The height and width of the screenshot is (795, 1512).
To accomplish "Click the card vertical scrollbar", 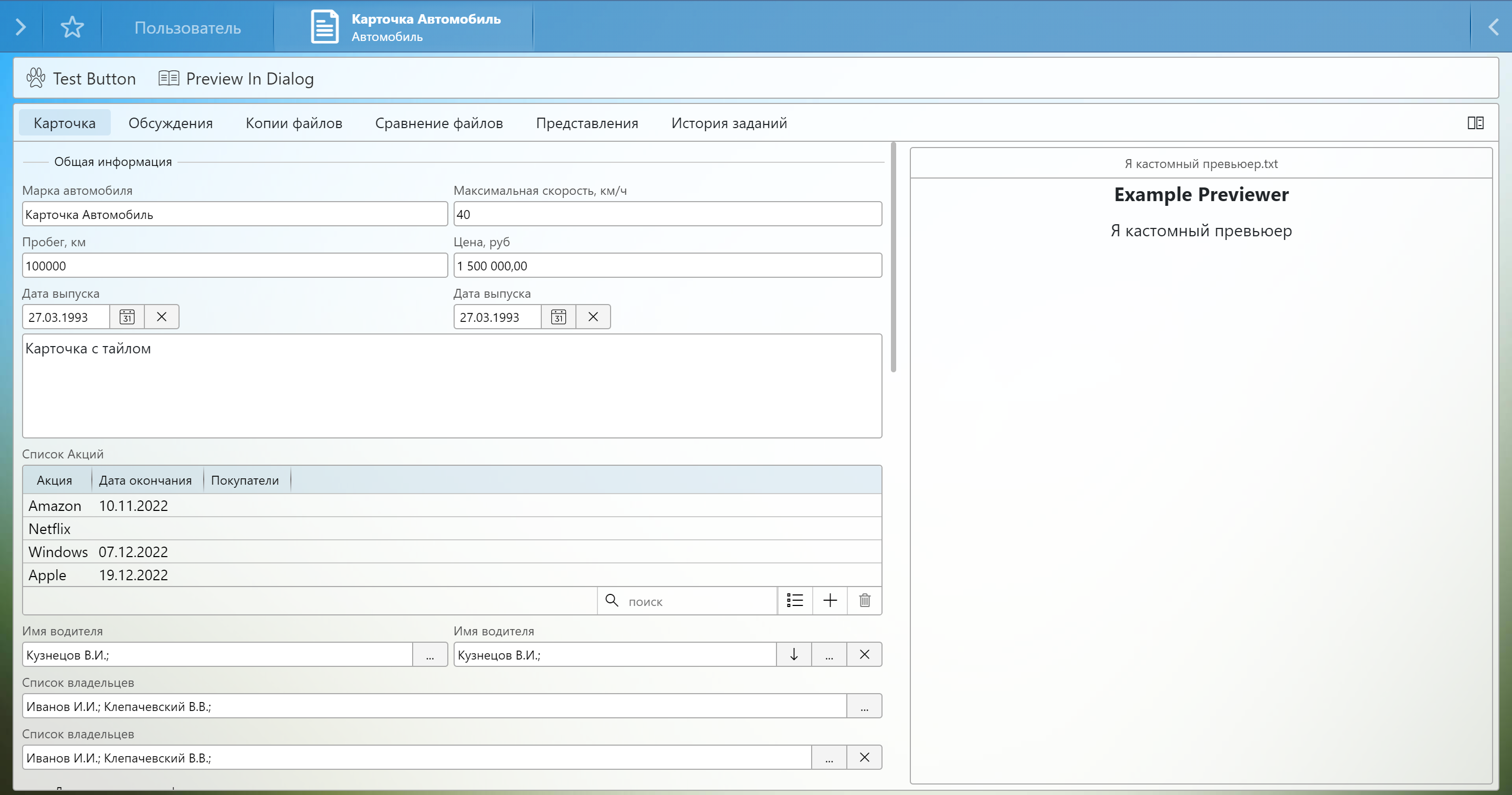I will [x=894, y=258].
